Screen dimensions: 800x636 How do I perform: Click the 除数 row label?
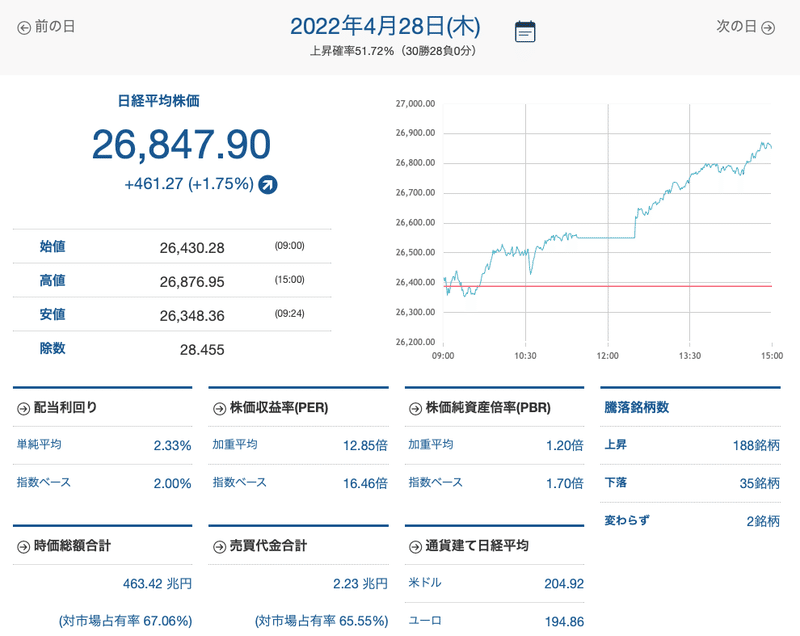coord(53,348)
